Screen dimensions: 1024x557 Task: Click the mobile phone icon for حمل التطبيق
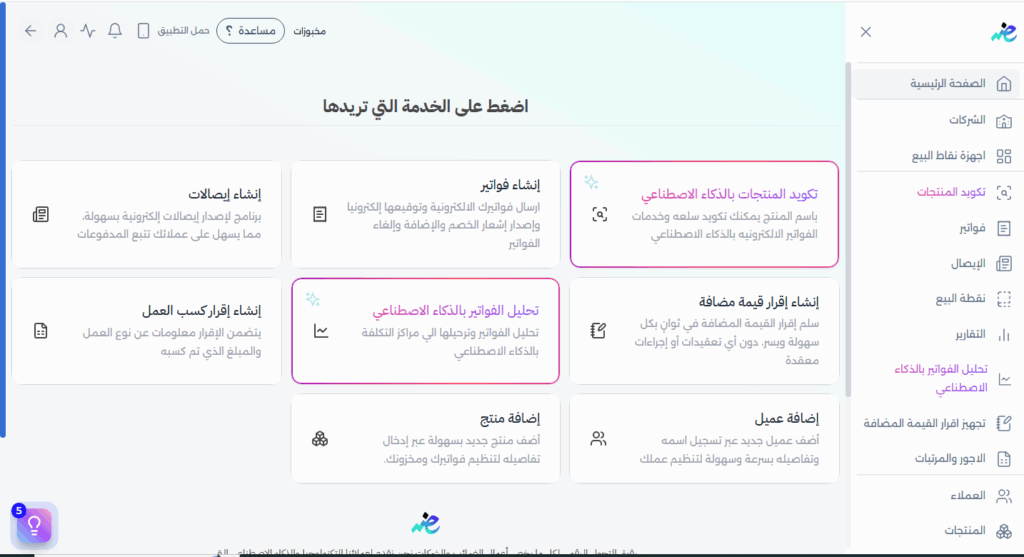click(x=144, y=31)
